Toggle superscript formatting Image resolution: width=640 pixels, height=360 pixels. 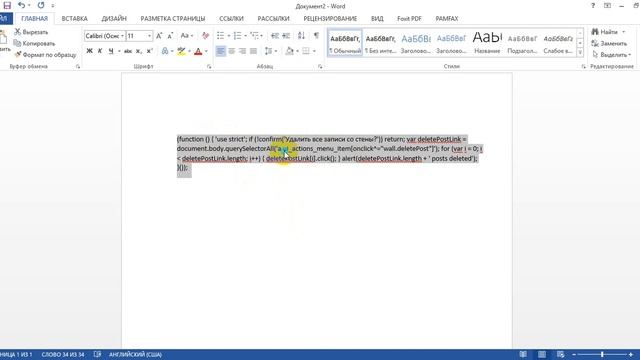click(x=149, y=51)
